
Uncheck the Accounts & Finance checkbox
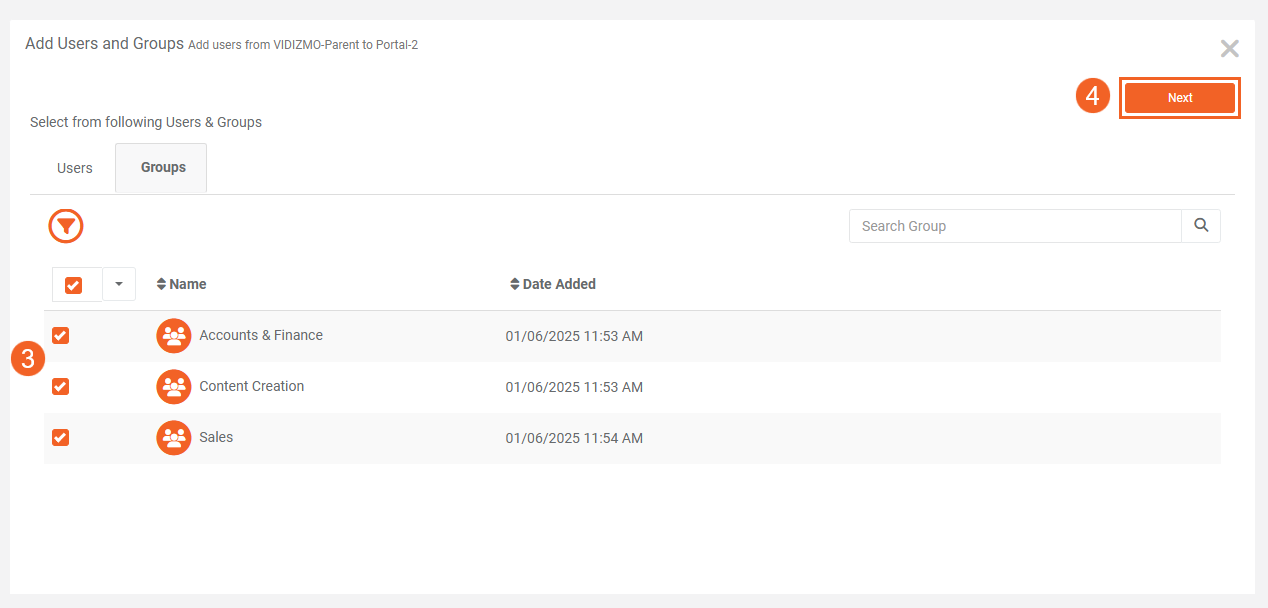click(x=61, y=336)
